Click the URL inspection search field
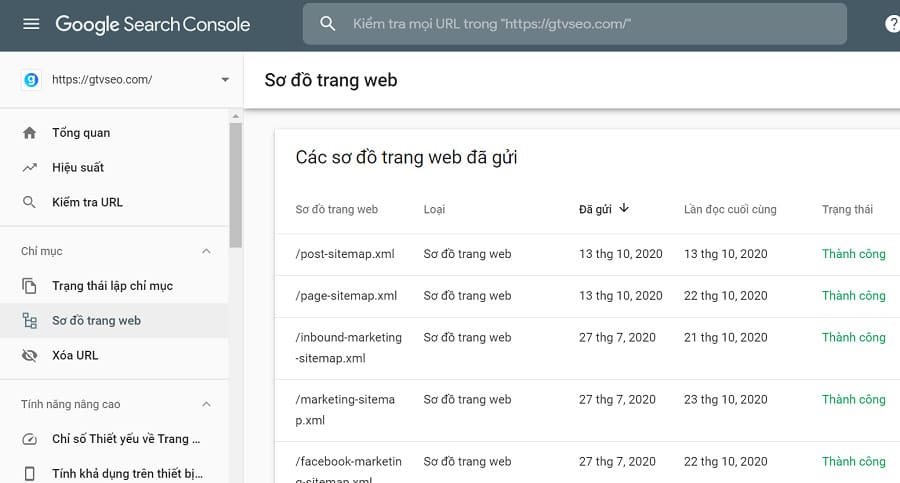 tap(575, 24)
